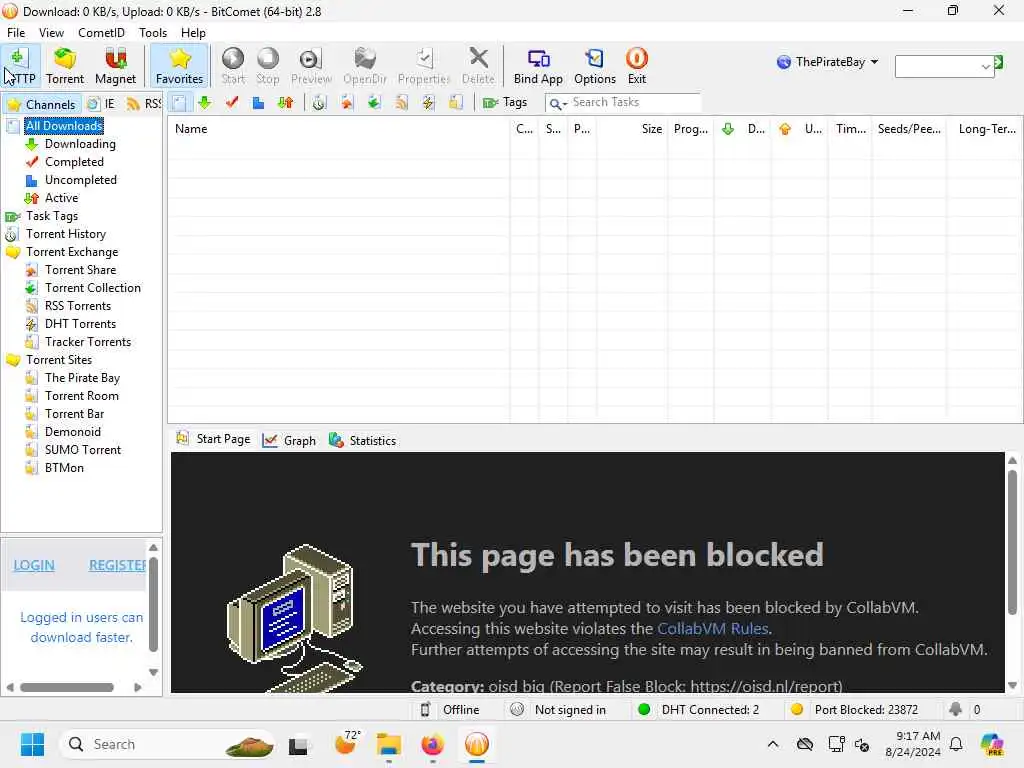Click the login panel horizontal scrollbar thumb

point(67,687)
